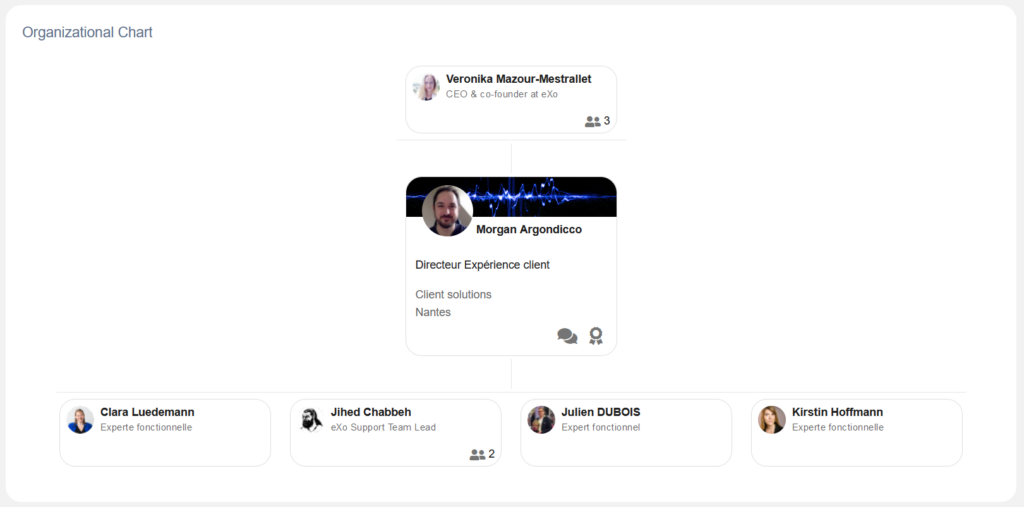Click Jihed Chabbeh's team members count icon
The image size is (1024, 507).
(x=477, y=455)
